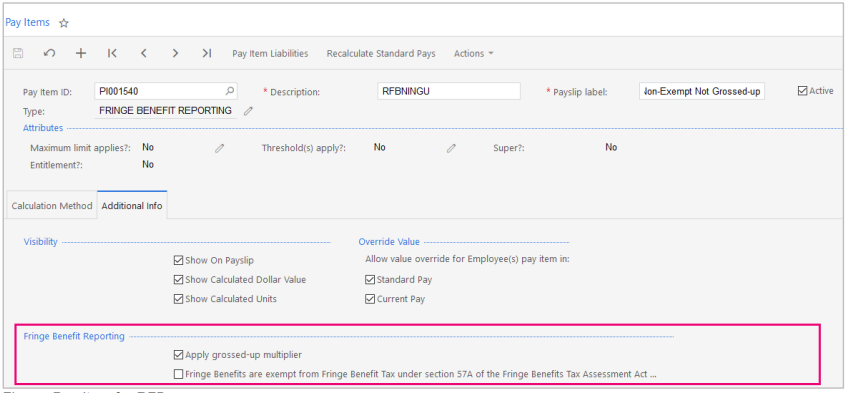Switch to the Calculation Method tab
Screen dimensions: 847x393
[x=52, y=206]
